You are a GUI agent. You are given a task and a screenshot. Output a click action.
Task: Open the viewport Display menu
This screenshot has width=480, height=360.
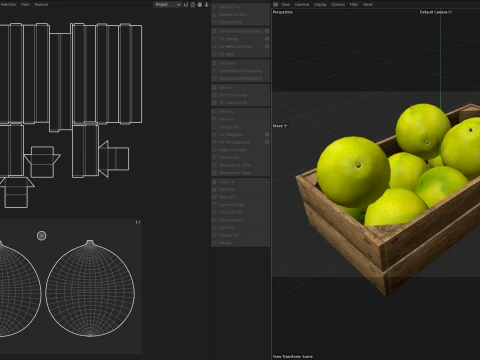pos(320,5)
